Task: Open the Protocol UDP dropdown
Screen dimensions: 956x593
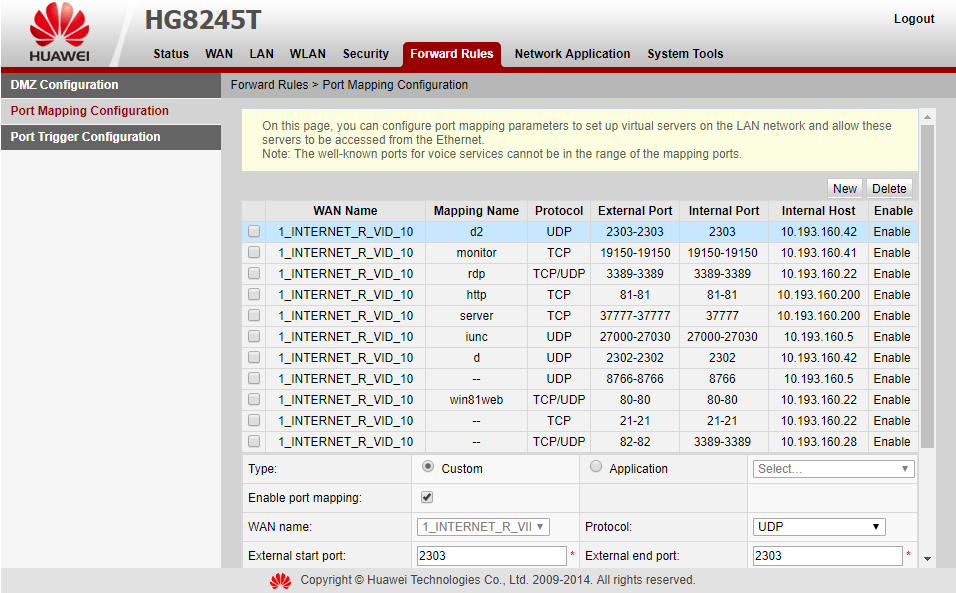Action: click(819, 527)
